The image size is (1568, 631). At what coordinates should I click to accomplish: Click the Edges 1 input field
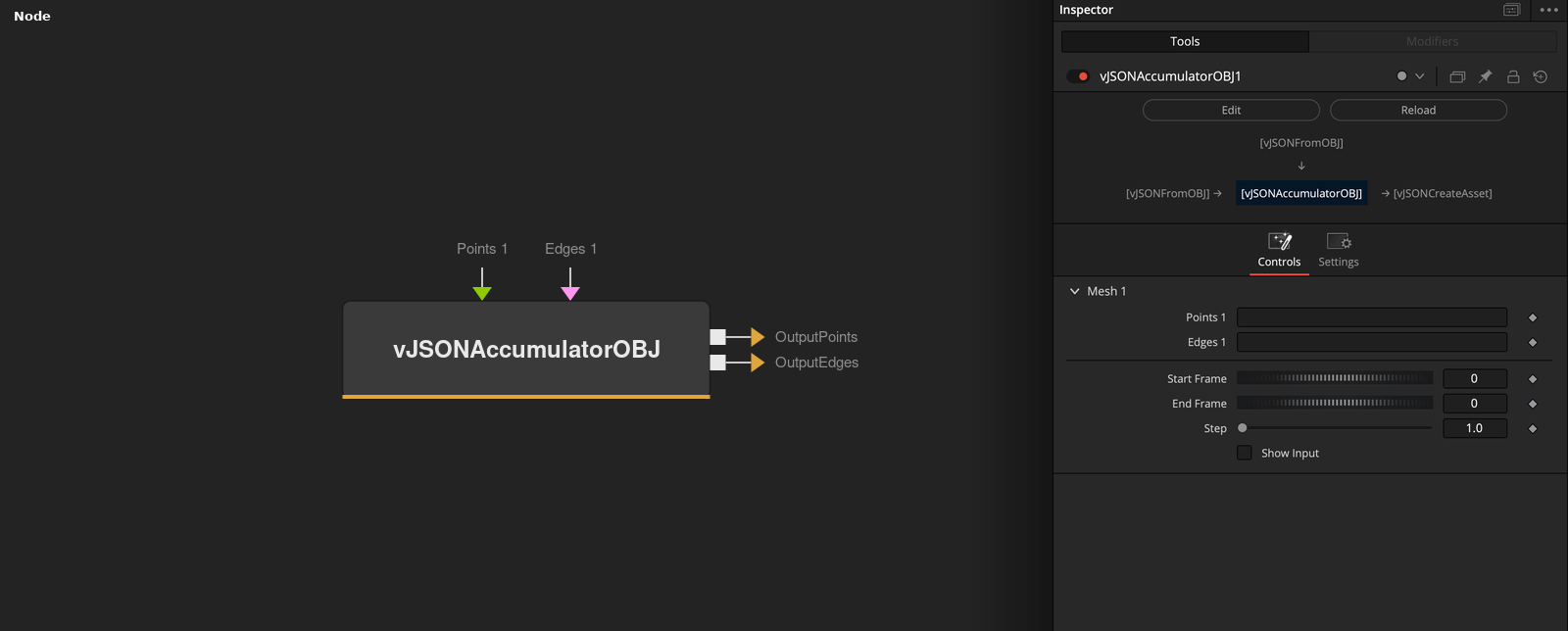click(1372, 342)
